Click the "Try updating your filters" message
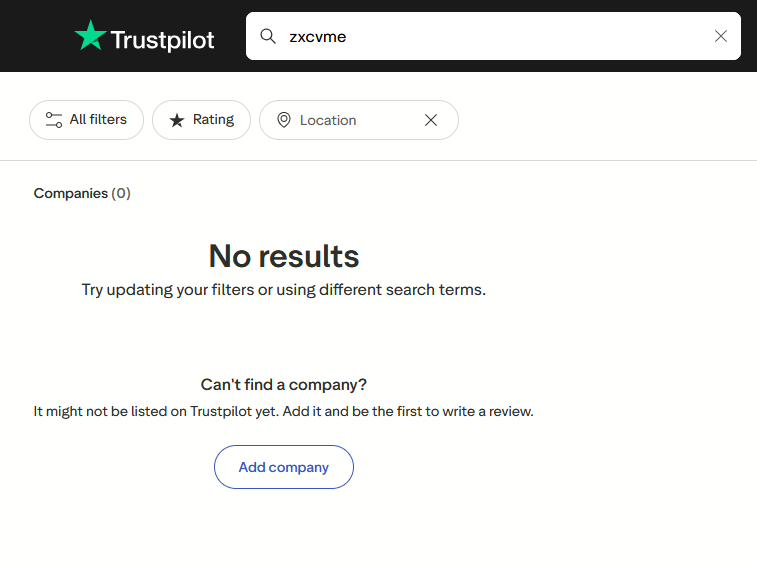Screen dimensions: 757x566 284,290
